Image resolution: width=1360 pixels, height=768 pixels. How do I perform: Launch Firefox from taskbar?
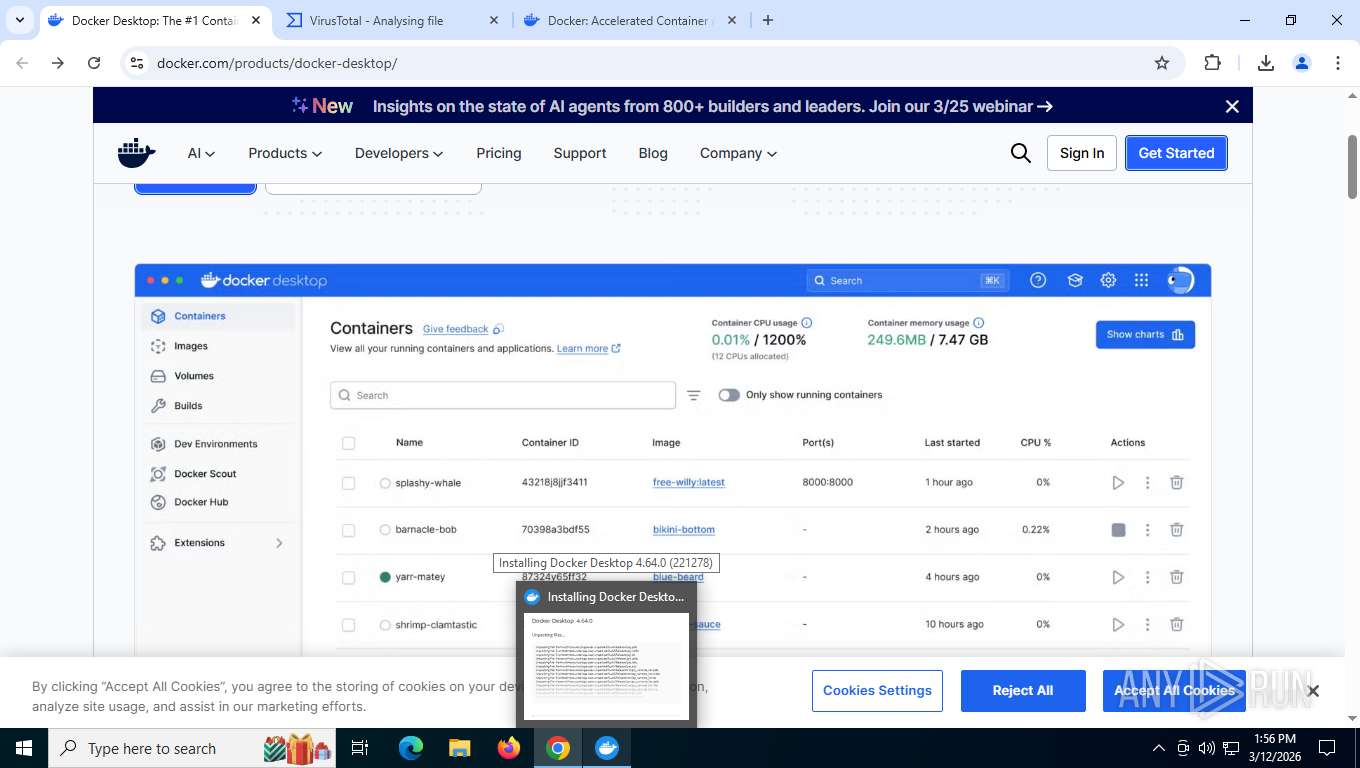(509, 748)
